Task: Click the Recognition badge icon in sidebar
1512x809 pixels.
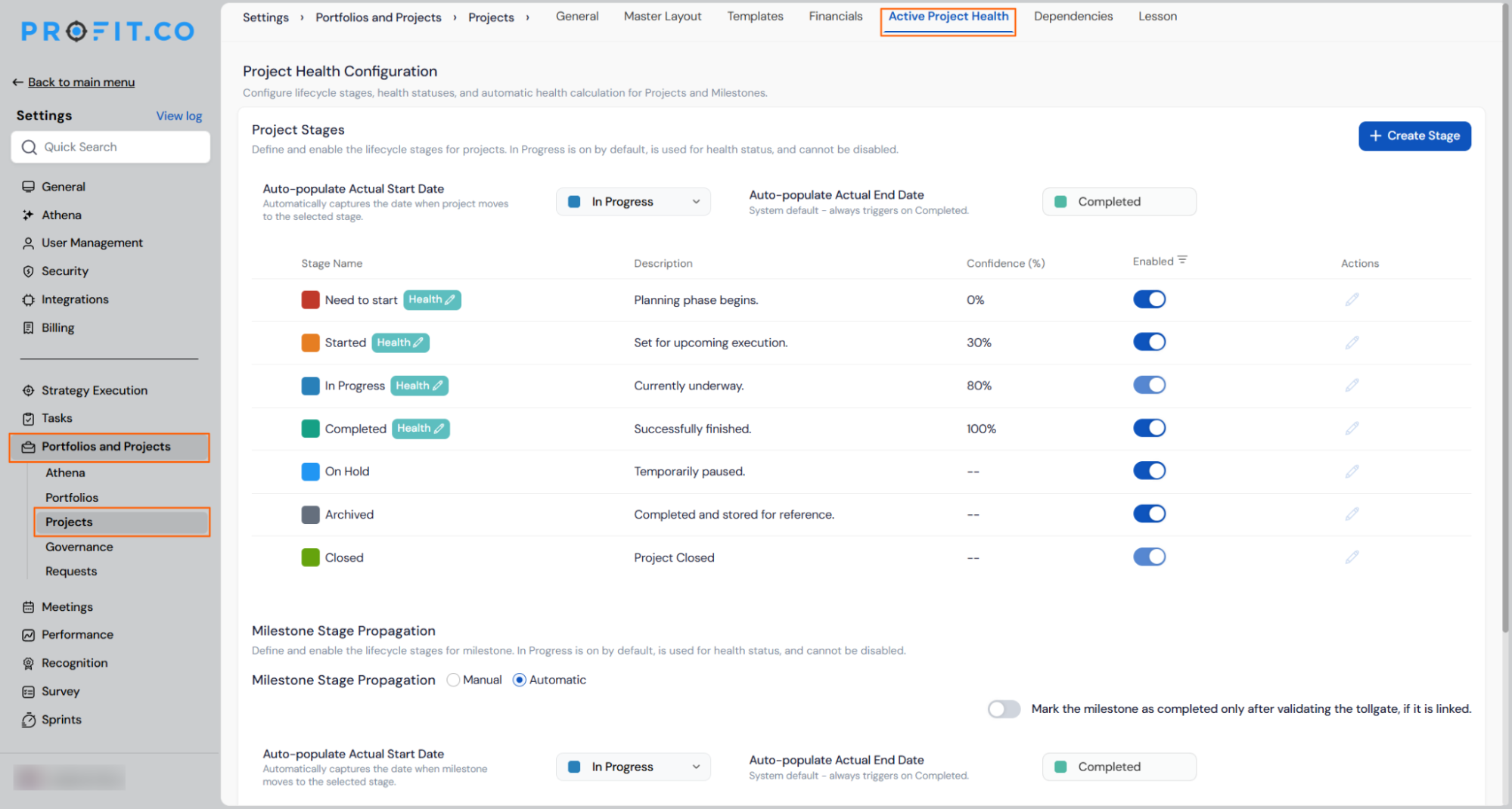Action: [28, 664]
